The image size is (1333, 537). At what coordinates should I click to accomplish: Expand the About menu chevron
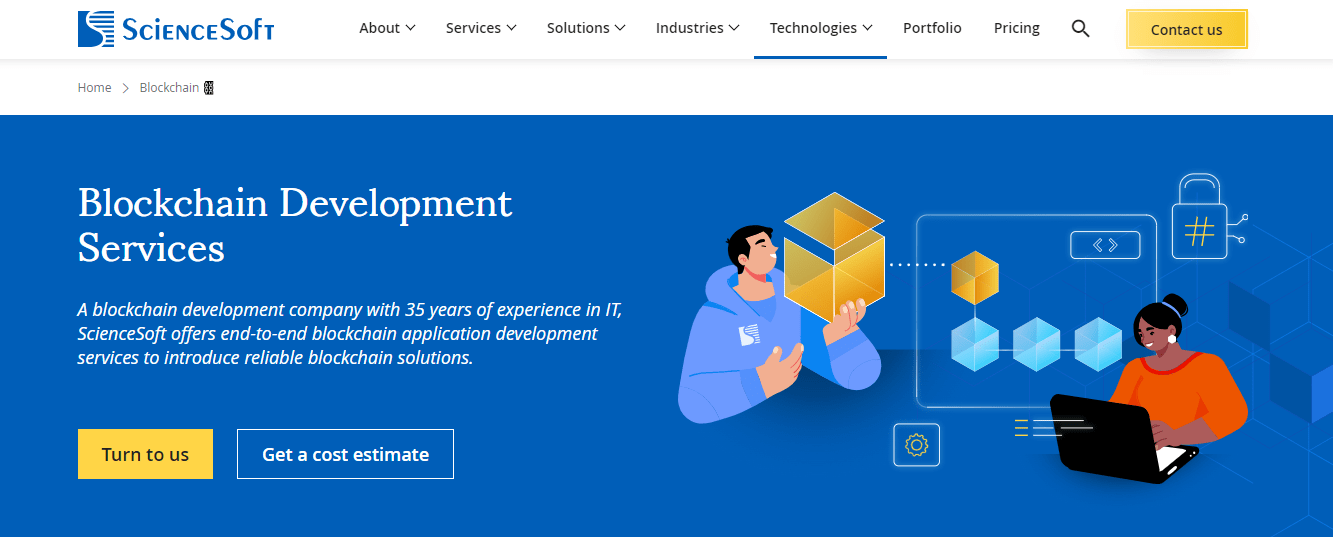point(411,28)
